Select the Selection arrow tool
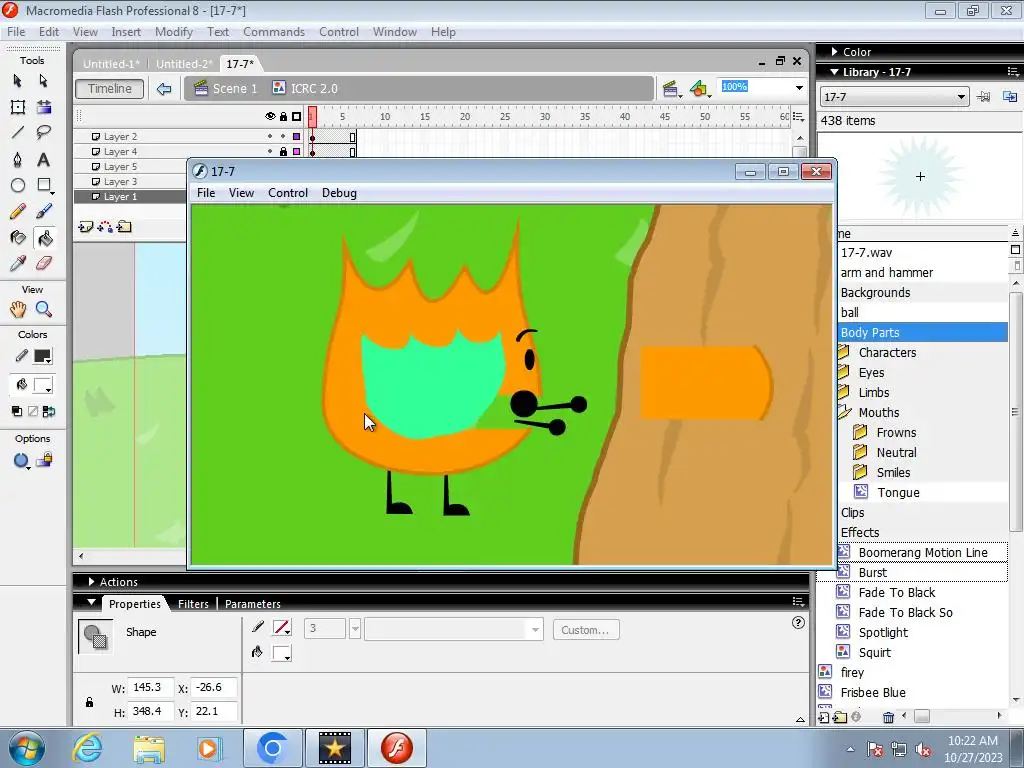Viewport: 1024px width, 768px height. pyautogui.click(x=18, y=80)
